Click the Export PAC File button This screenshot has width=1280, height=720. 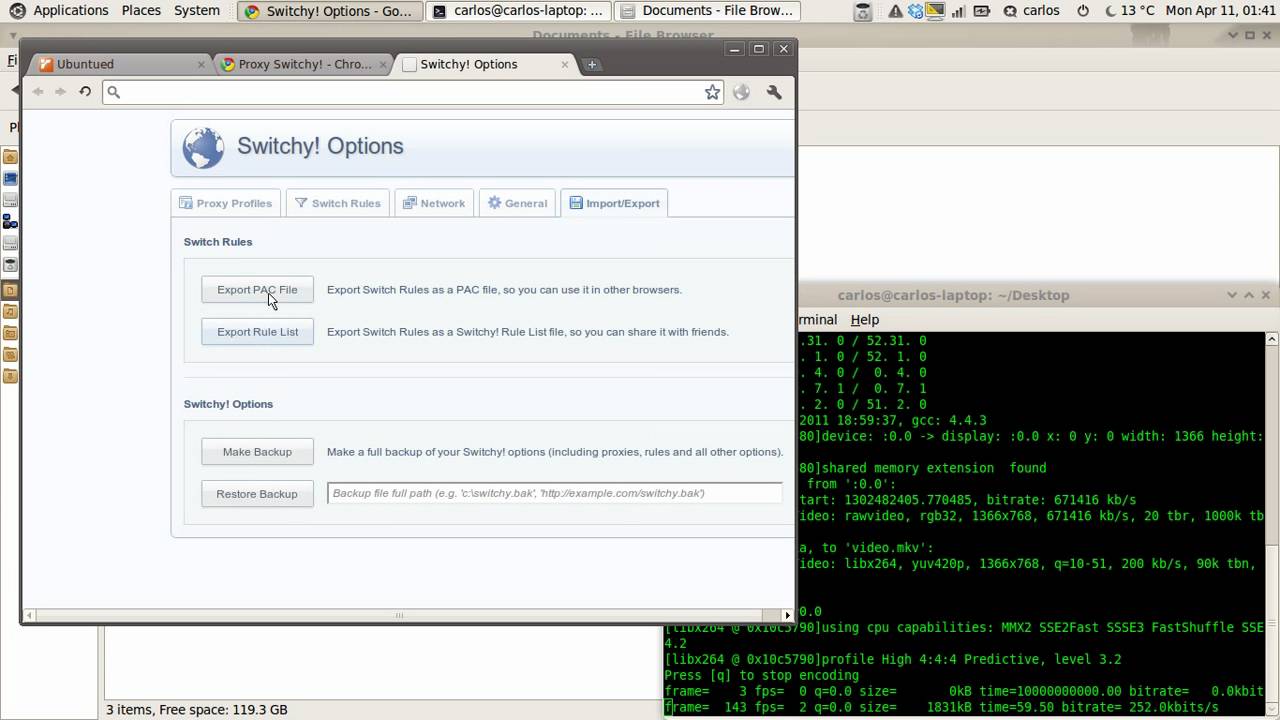(257, 290)
